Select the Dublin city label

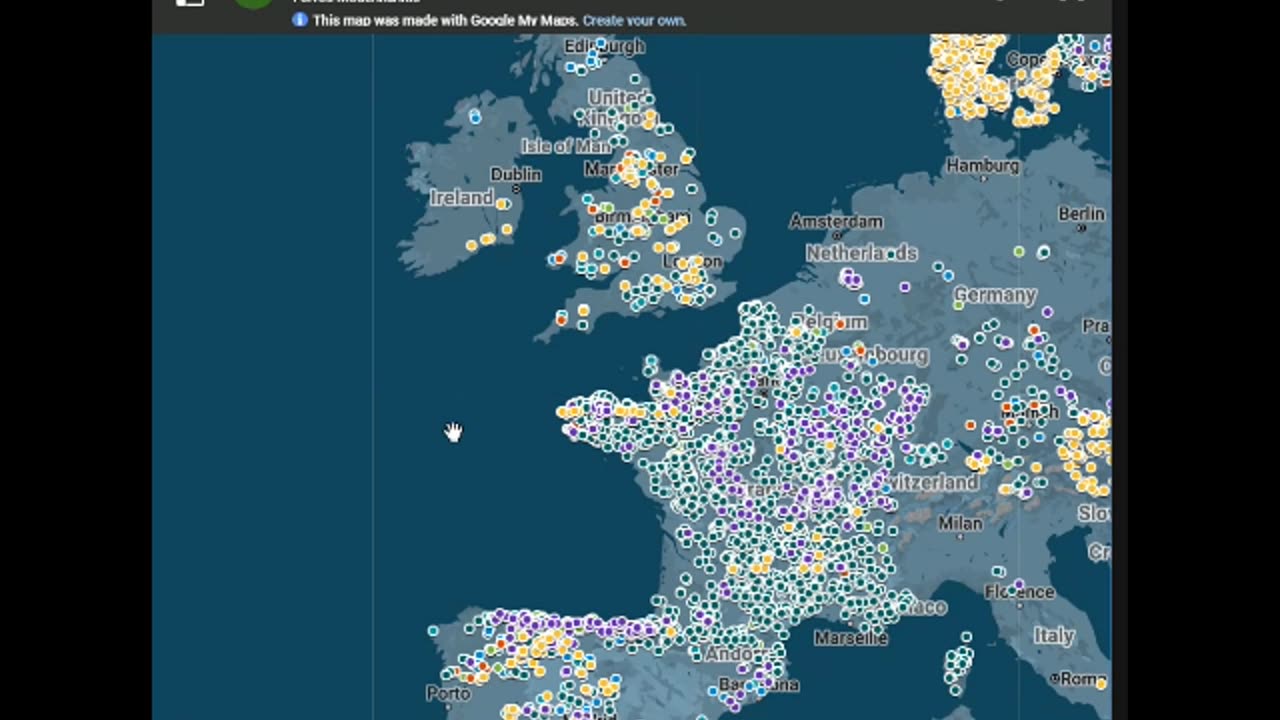point(516,175)
